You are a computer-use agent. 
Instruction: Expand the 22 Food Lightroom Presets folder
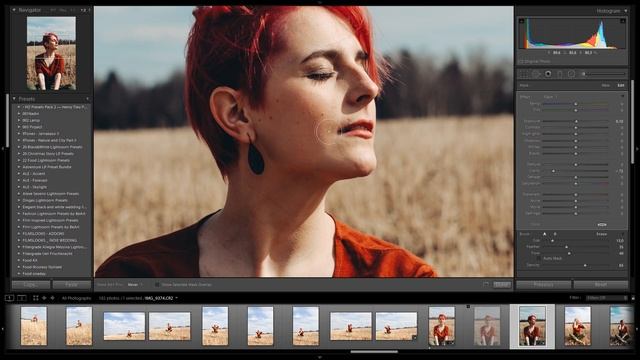point(19,160)
